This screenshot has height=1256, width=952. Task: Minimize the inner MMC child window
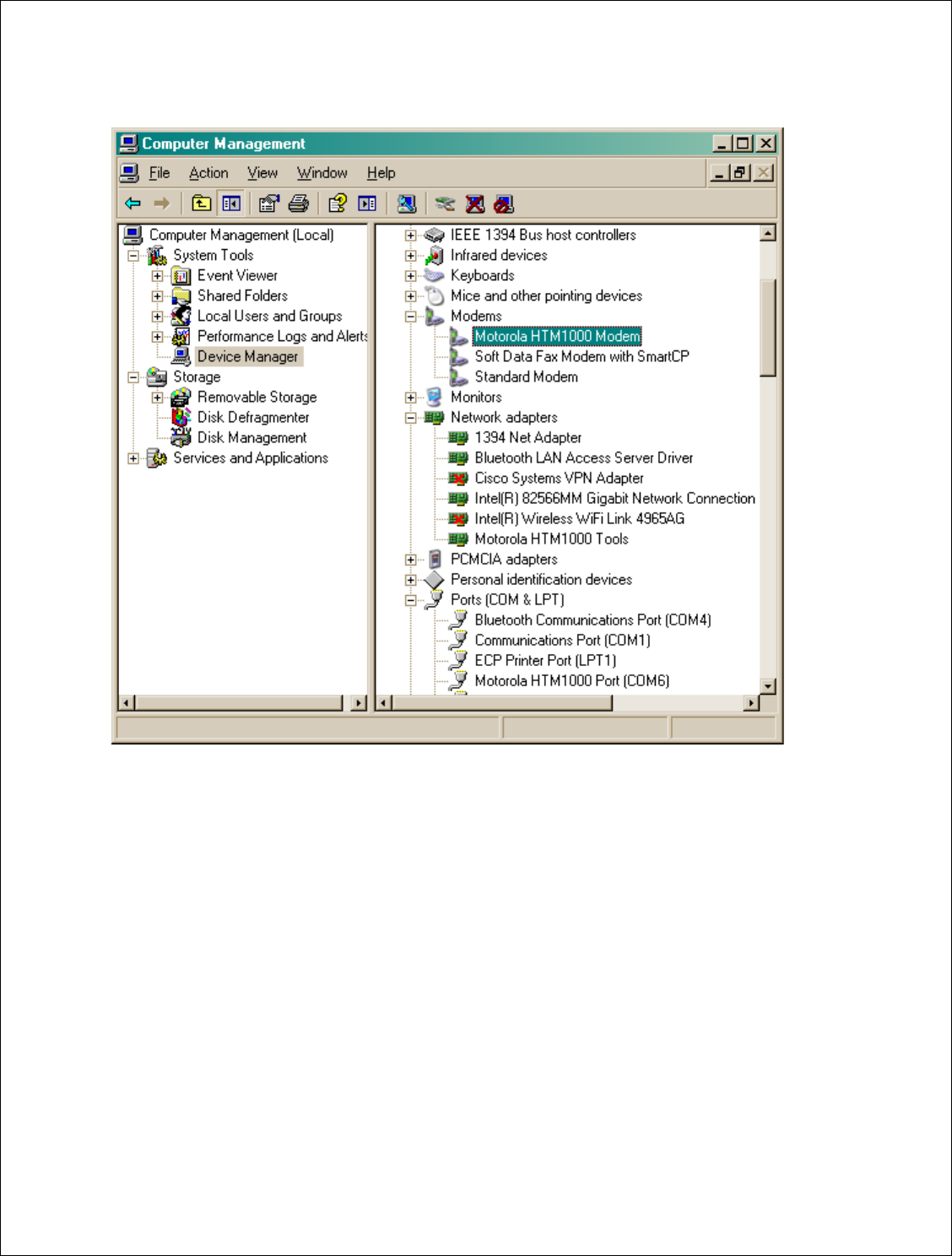[720, 173]
